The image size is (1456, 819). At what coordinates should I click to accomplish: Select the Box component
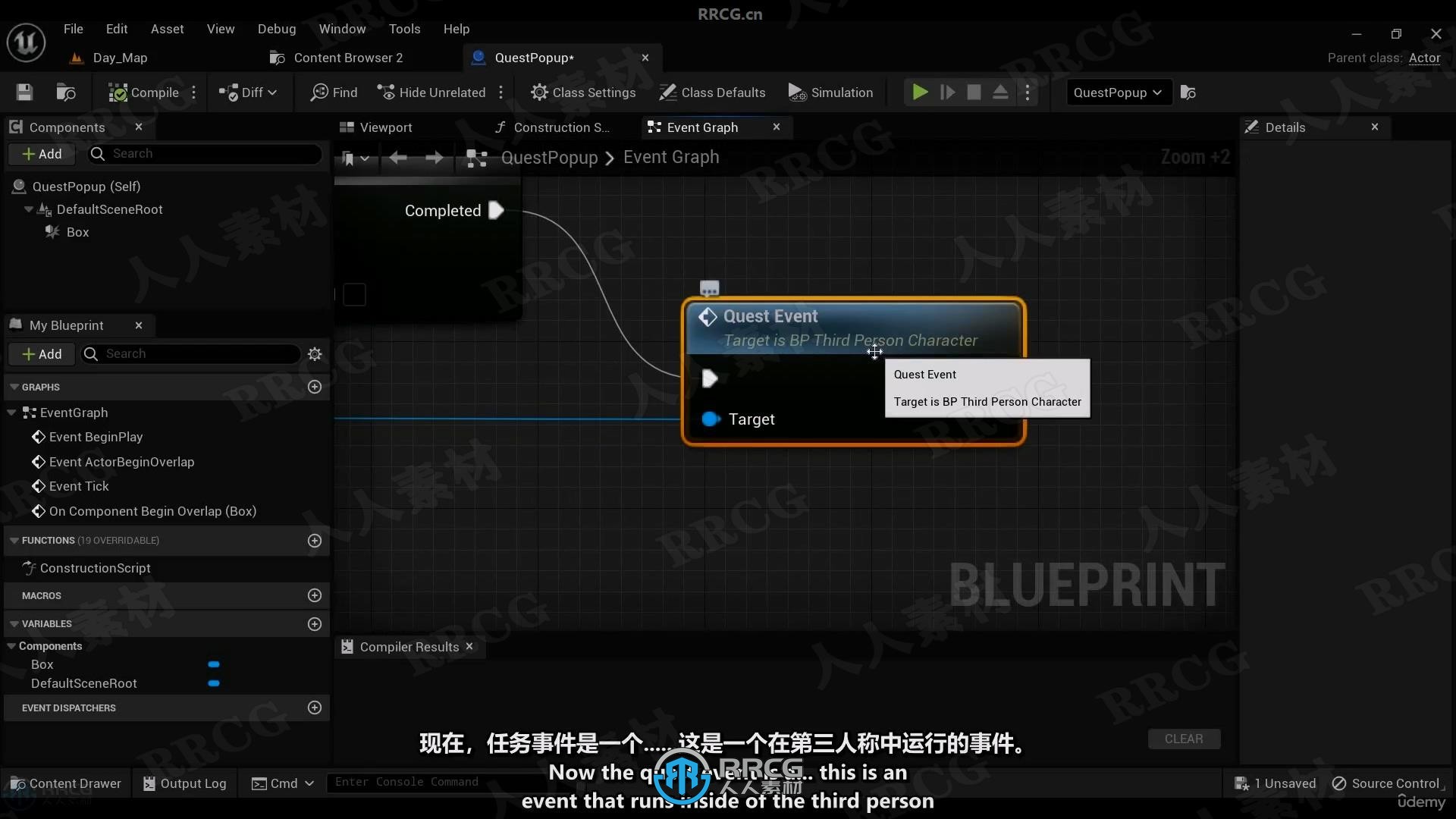pyautogui.click(x=77, y=232)
